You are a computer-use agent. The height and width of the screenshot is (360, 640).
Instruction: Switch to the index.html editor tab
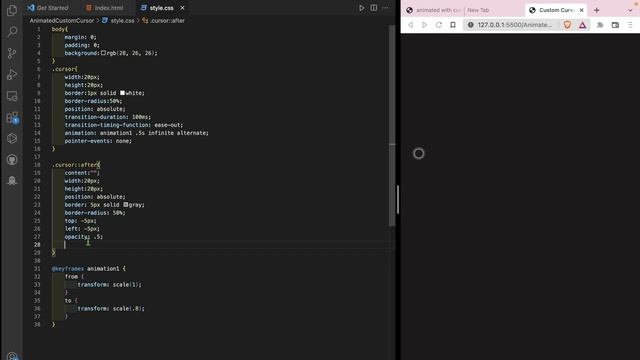[105, 8]
